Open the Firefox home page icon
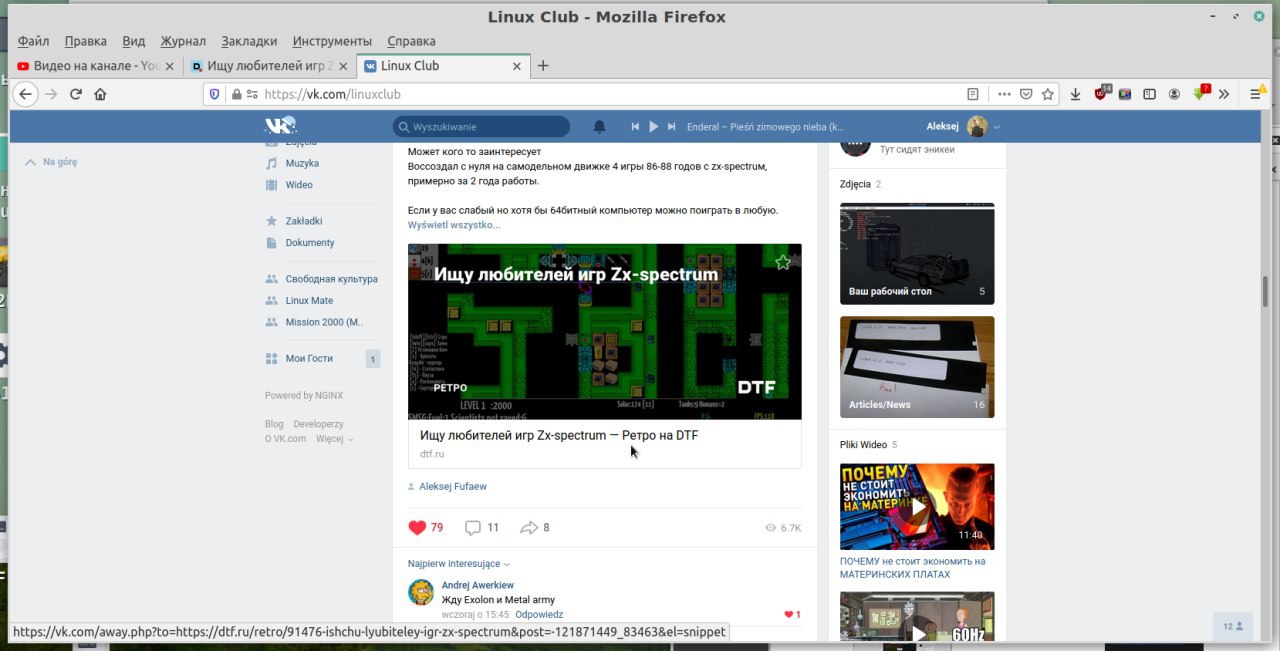1280x651 pixels. click(100, 94)
